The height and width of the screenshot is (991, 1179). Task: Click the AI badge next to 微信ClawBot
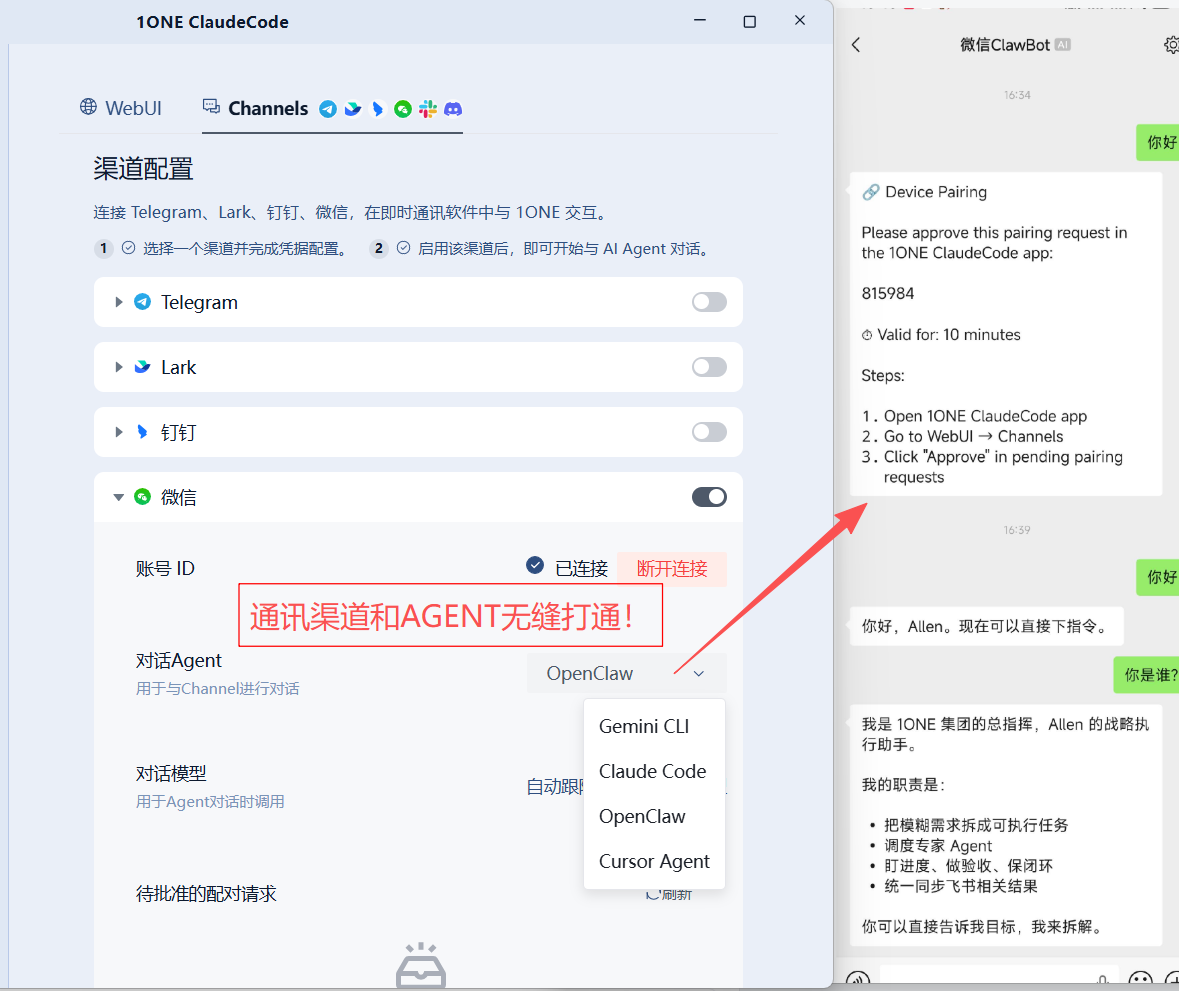click(1062, 45)
